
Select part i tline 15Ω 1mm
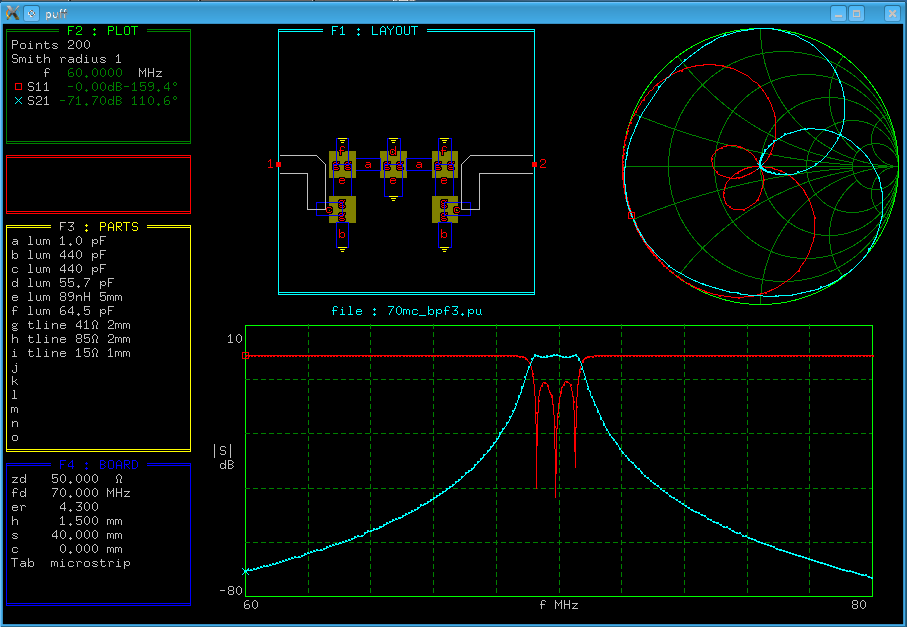coord(71,353)
